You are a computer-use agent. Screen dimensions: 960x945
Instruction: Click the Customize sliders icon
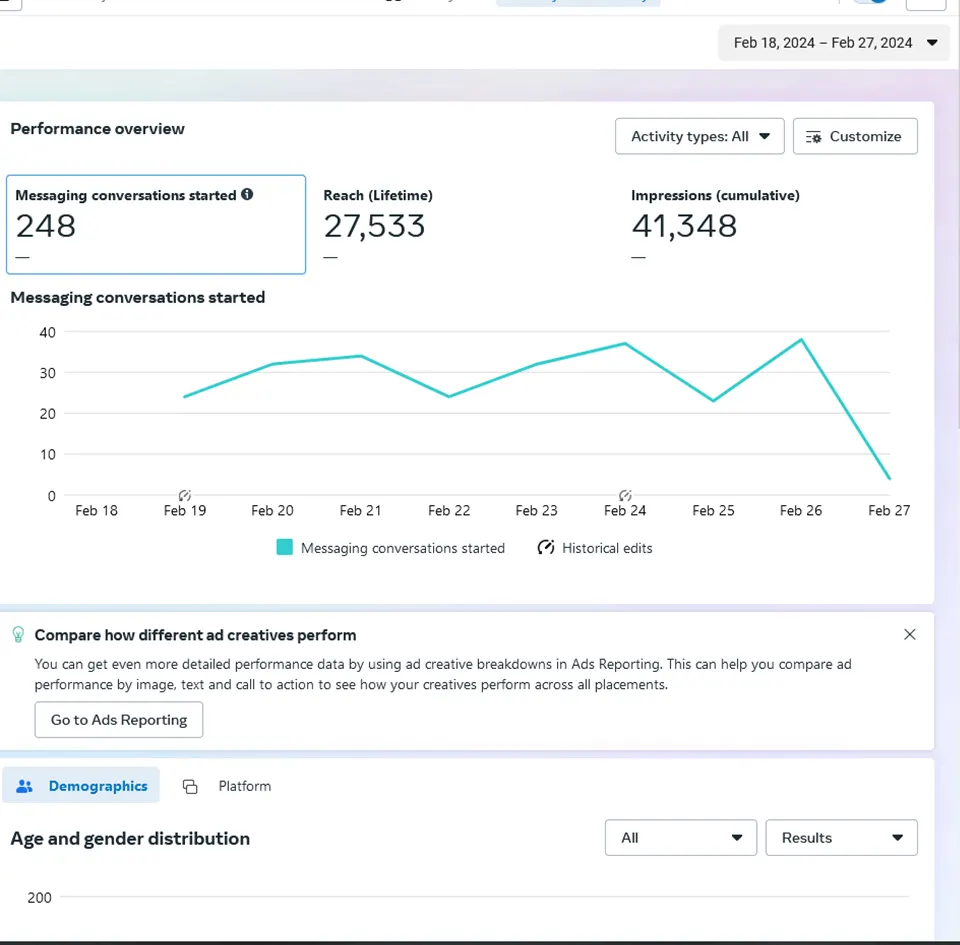click(x=813, y=137)
